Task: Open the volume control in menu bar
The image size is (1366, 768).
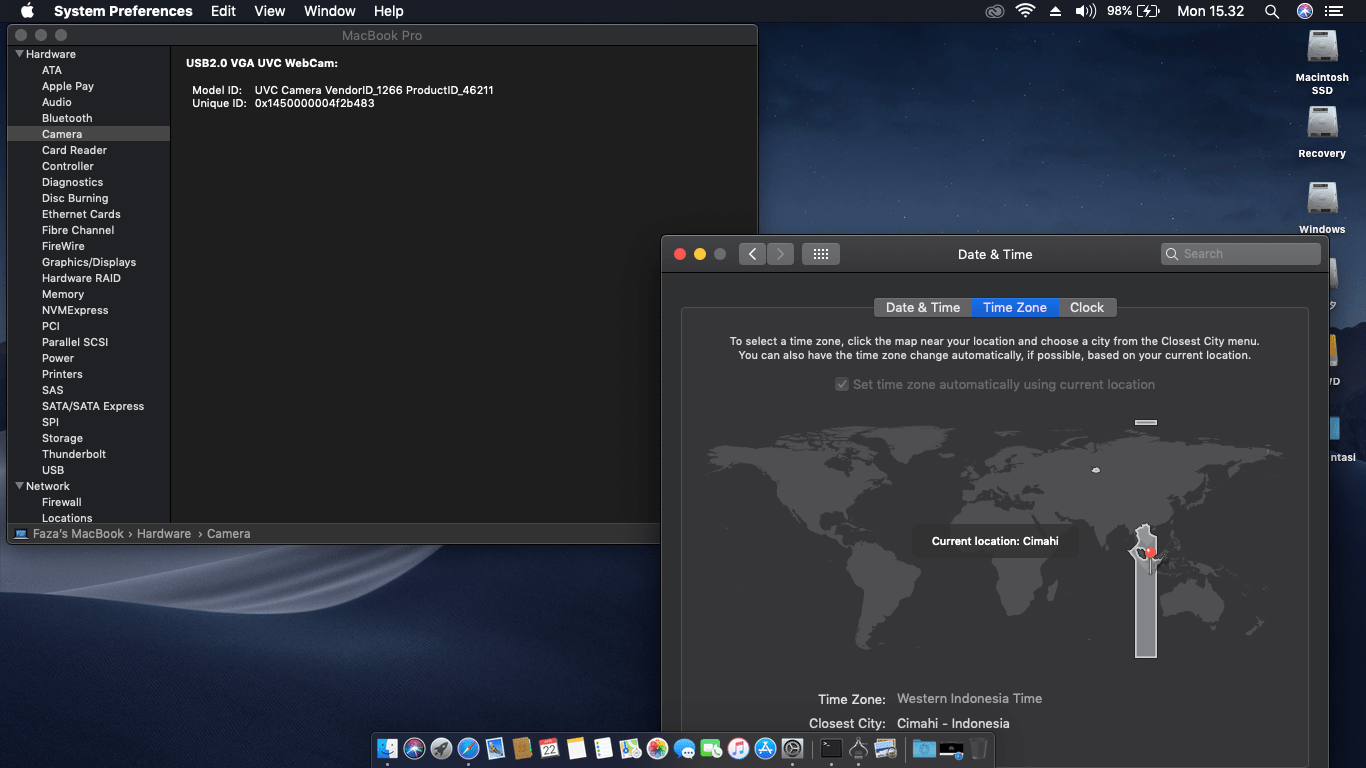Action: (1086, 11)
